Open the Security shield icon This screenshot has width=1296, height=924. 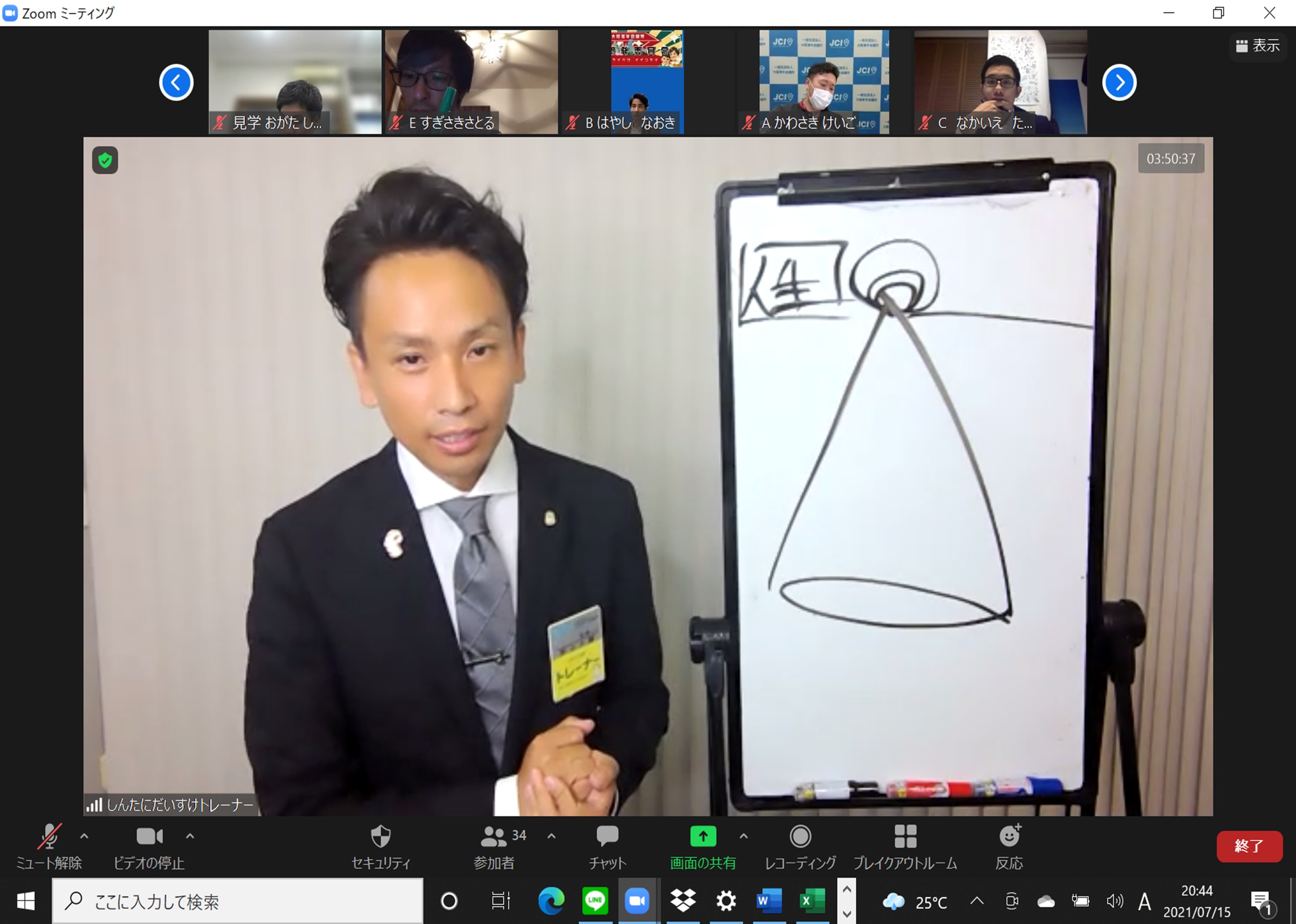point(380,837)
